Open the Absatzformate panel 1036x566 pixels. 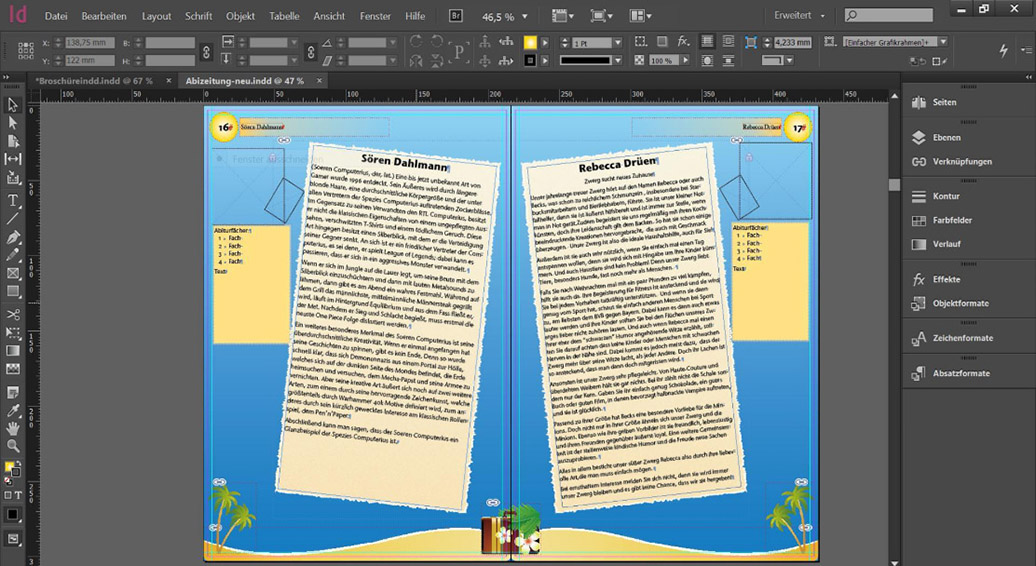[961, 373]
